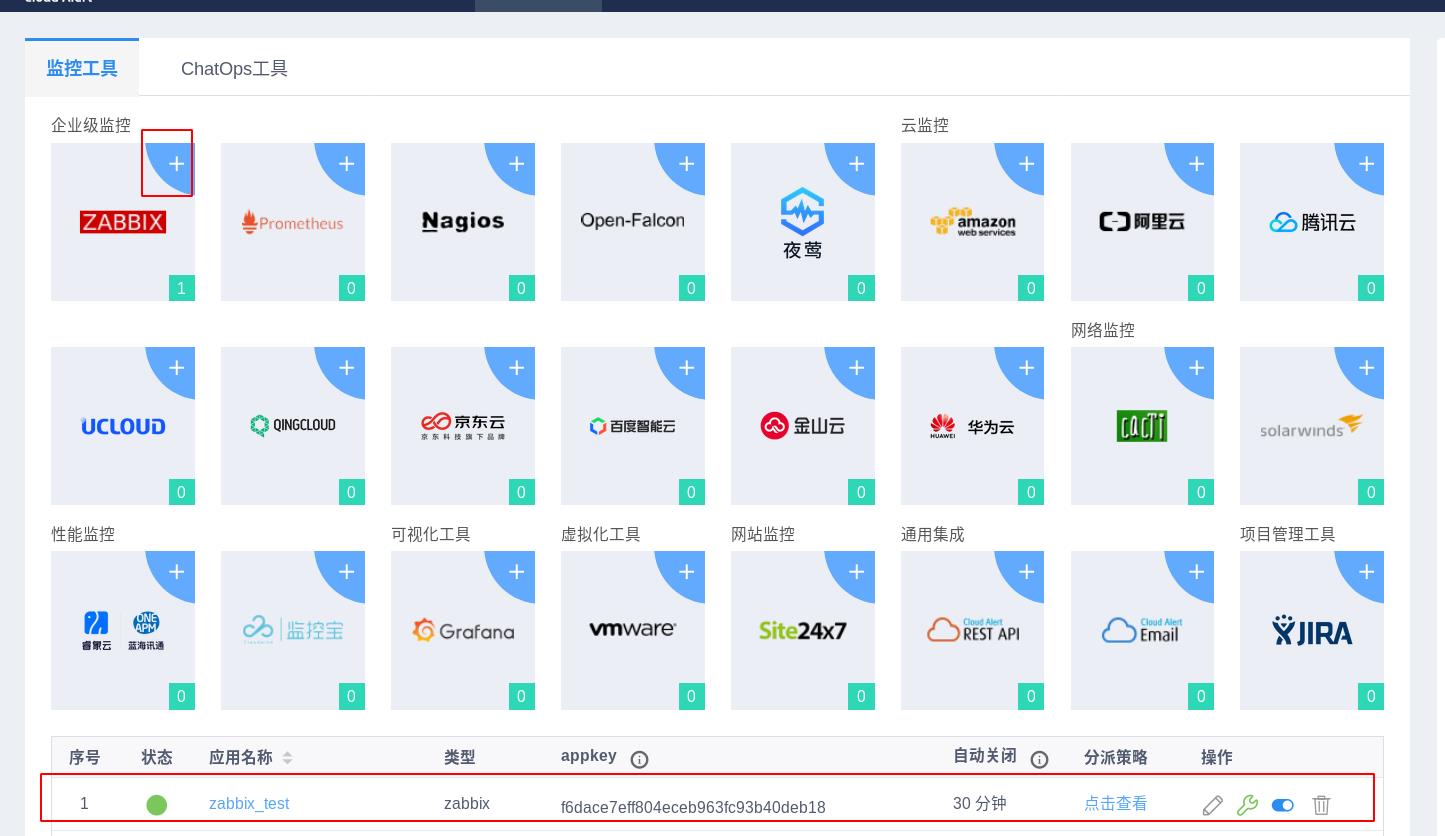Click the 序号 column header
The height and width of the screenshot is (836, 1445).
pos(85,757)
